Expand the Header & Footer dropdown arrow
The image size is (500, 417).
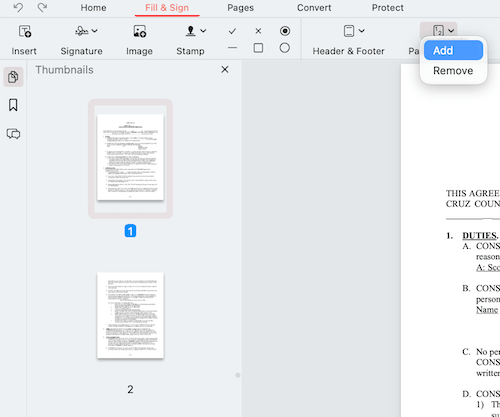click(x=362, y=31)
